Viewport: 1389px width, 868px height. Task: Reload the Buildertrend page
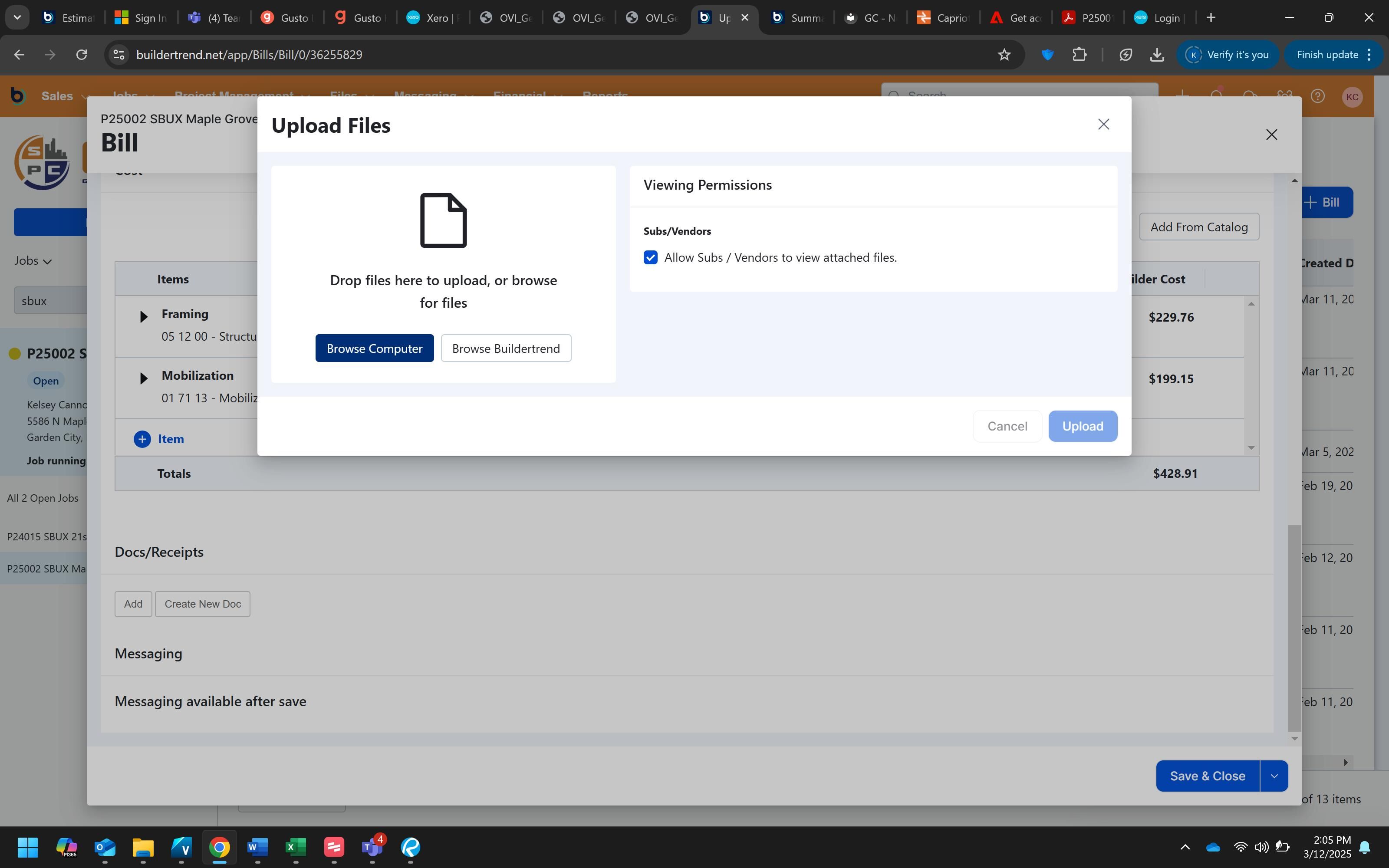point(82,55)
